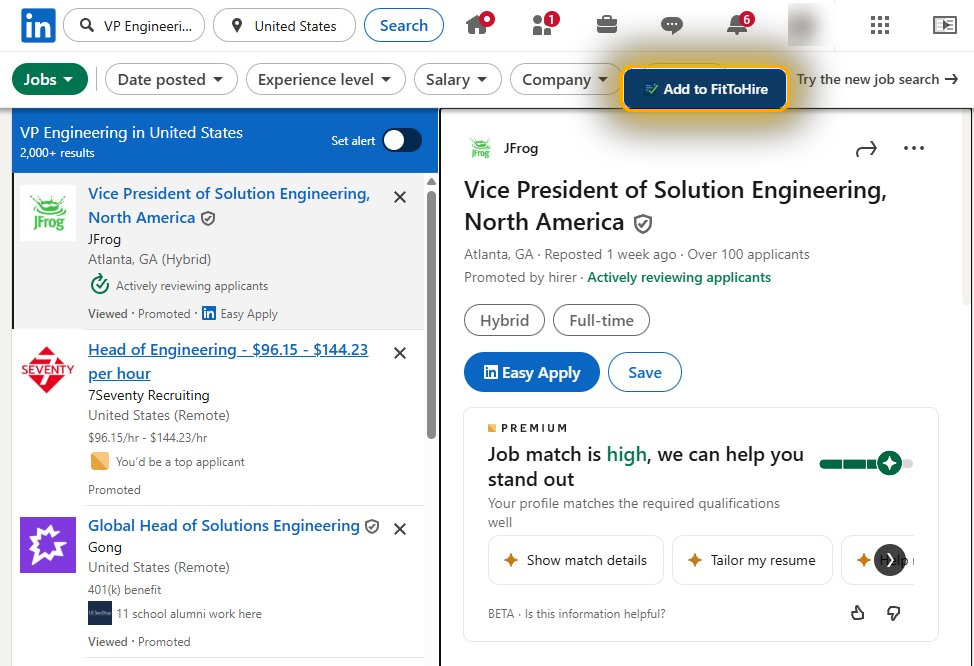Open Notifications bell icon
974x666 pixels.
pos(739,24)
